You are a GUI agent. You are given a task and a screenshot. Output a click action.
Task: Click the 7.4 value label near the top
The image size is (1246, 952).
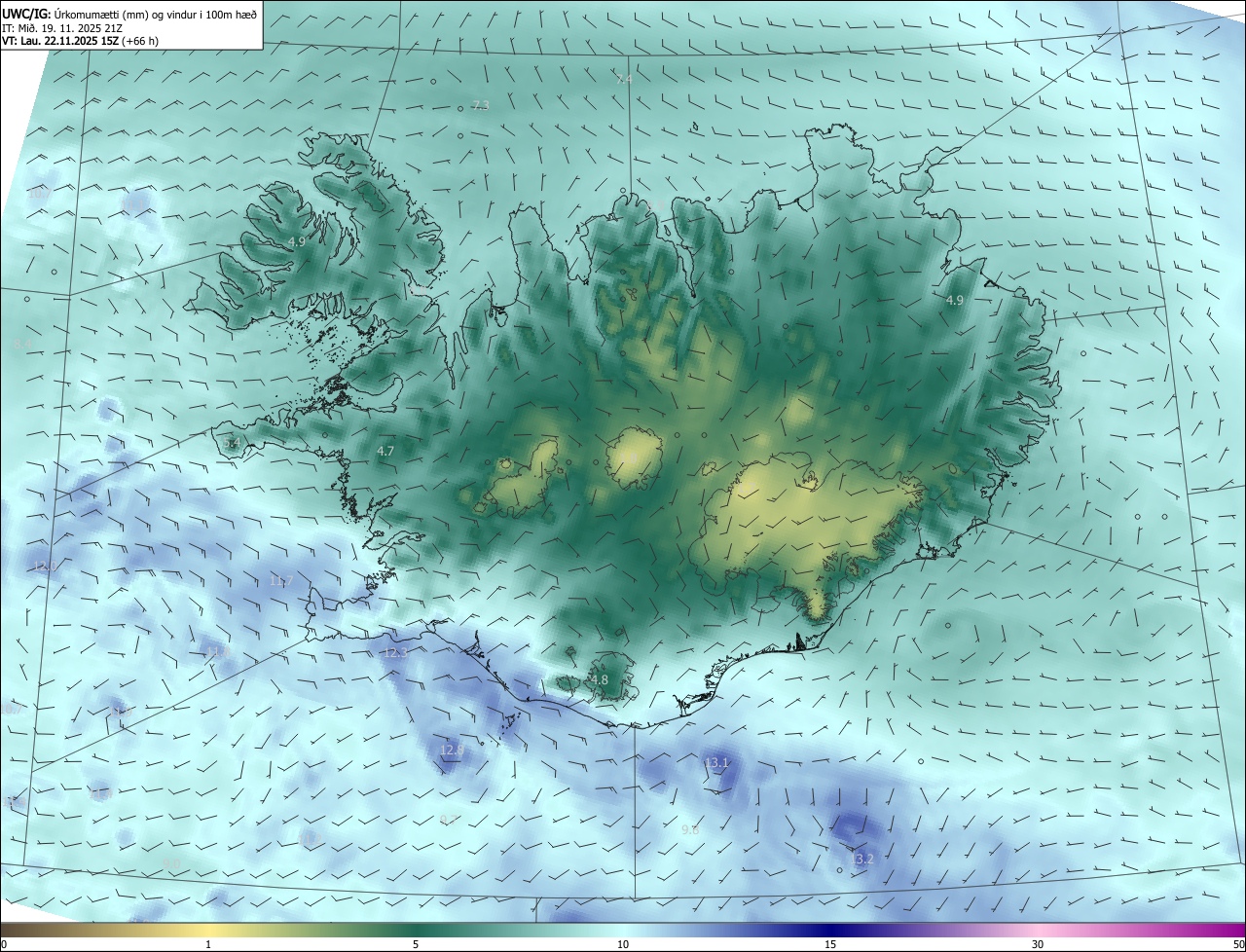pos(625,79)
